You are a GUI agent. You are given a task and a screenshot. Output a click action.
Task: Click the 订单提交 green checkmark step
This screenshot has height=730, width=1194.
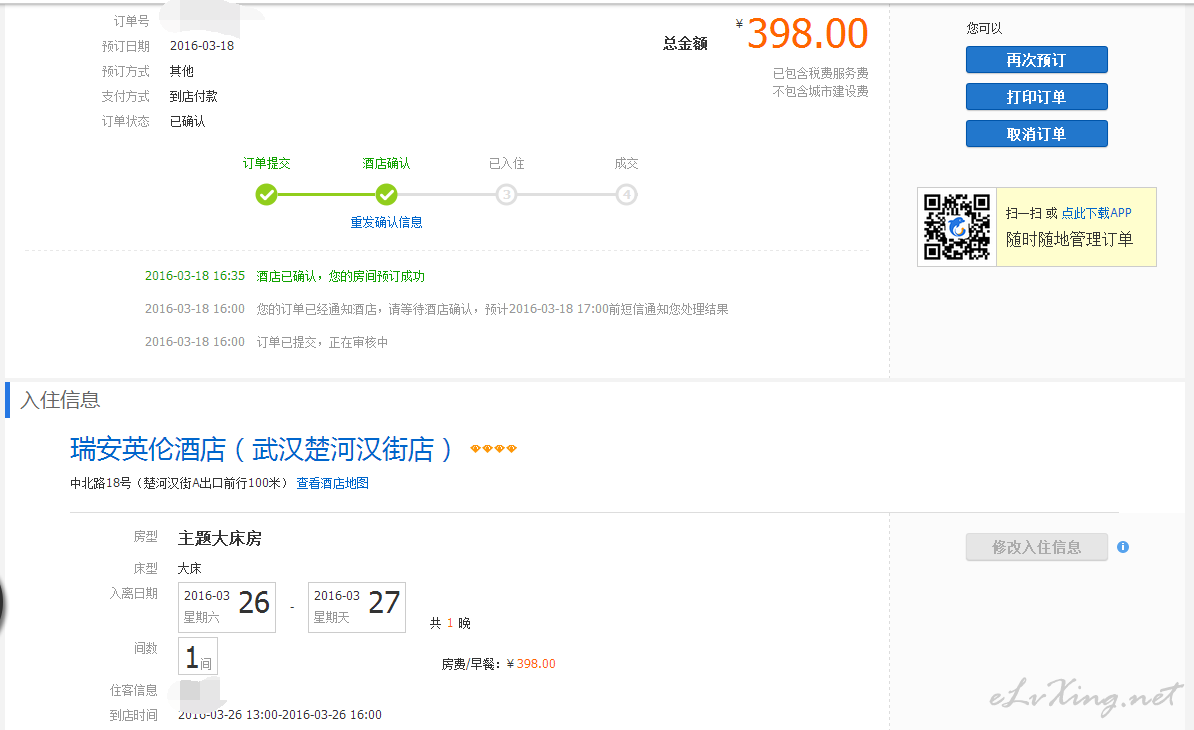[267, 196]
